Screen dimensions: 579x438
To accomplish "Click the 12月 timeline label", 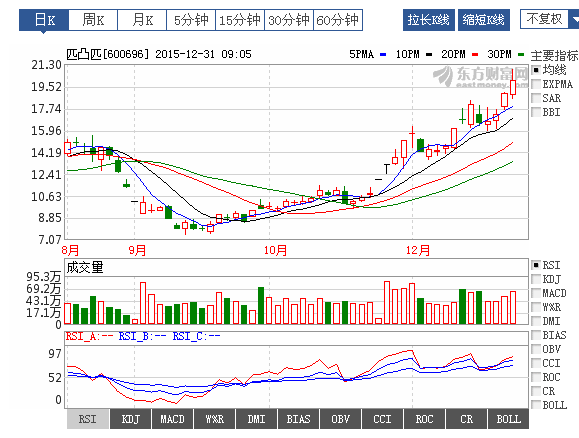I will pyautogui.click(x=418, y=250).
